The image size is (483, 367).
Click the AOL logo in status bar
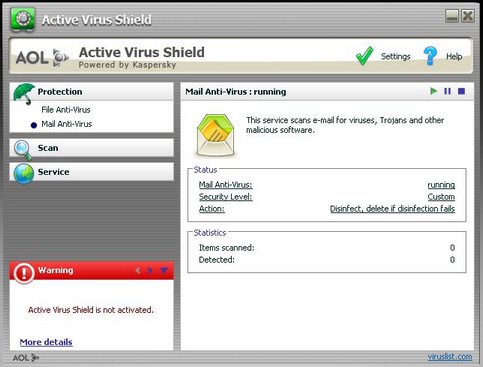tap(26, 358)
